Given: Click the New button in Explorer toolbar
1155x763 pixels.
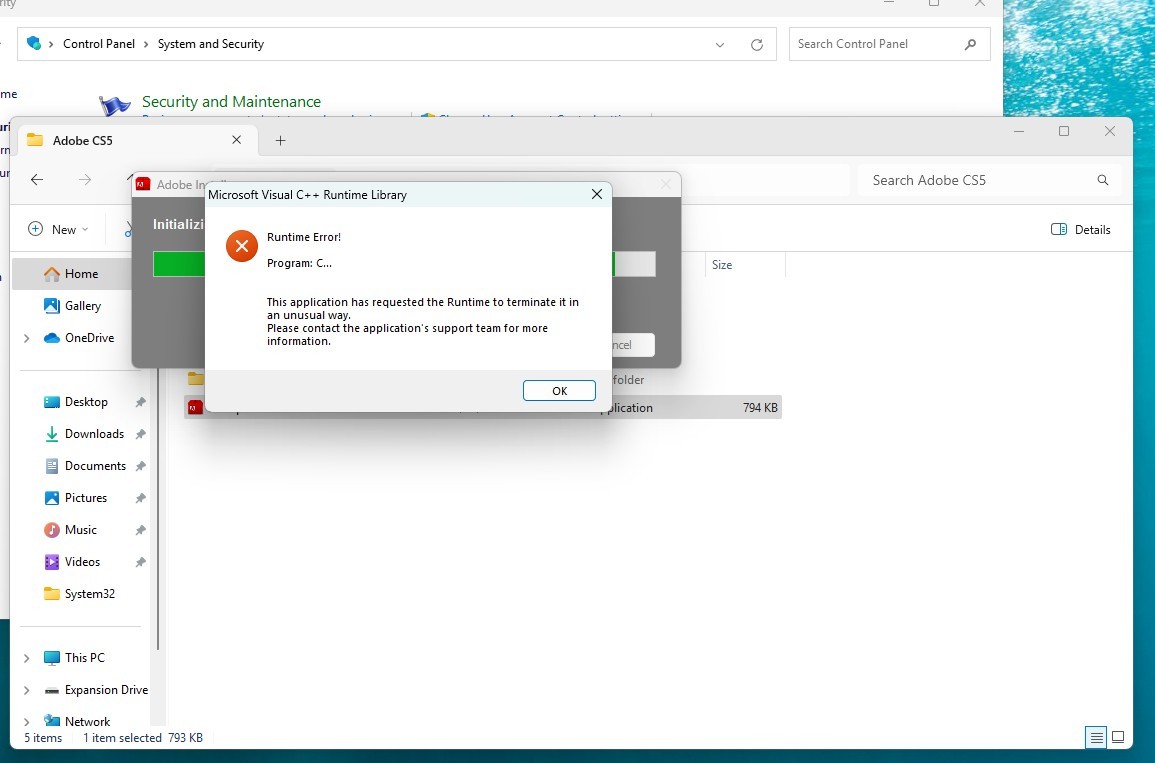Looking at the screenshot, I should (58, 229).
